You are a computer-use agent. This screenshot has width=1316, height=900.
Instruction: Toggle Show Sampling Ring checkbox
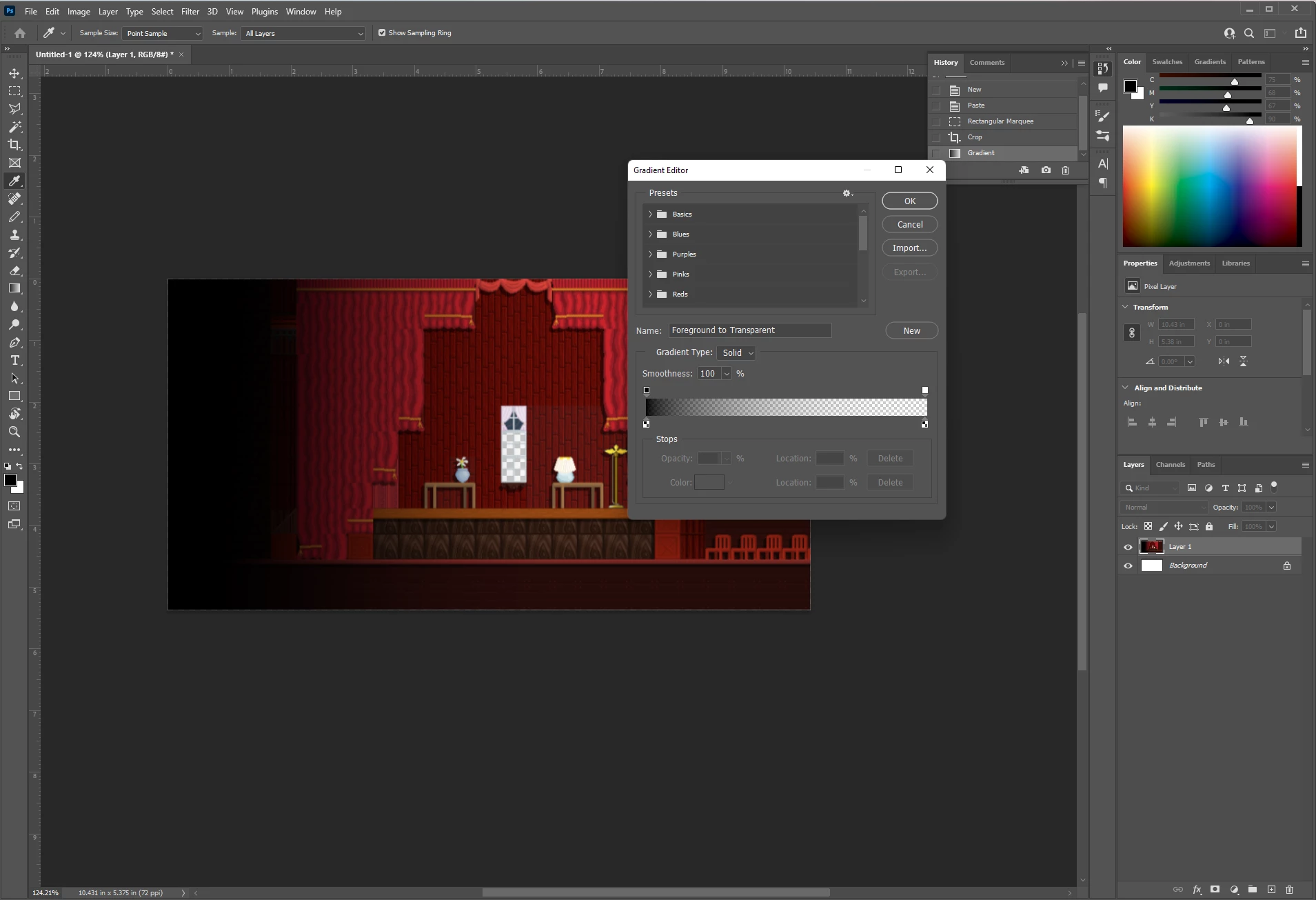point(382,32)
